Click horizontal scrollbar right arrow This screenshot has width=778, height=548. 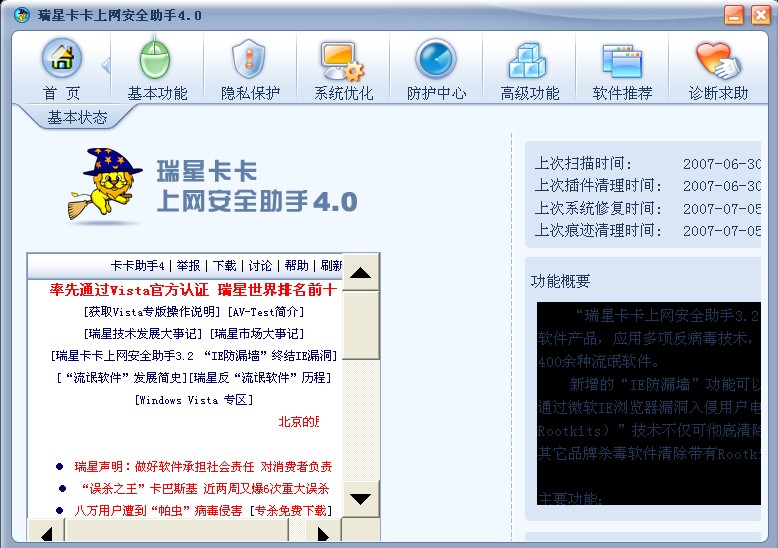(x=323, y=532)
